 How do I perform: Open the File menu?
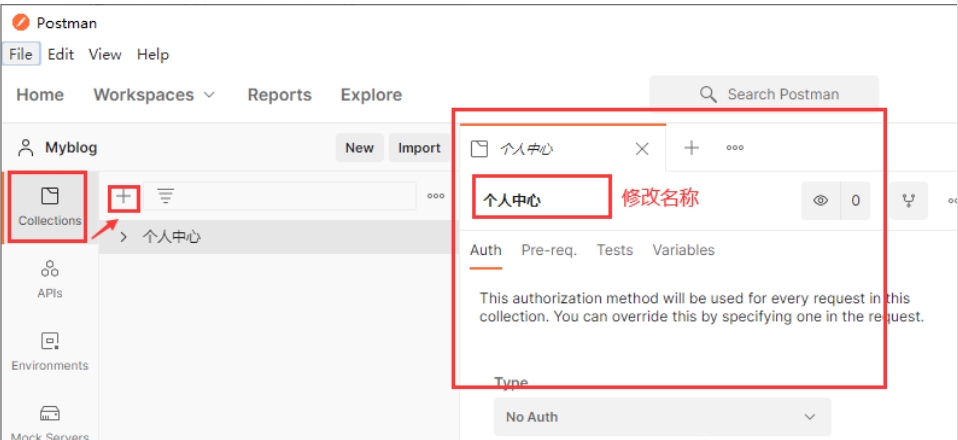click(x=21, y=54)
